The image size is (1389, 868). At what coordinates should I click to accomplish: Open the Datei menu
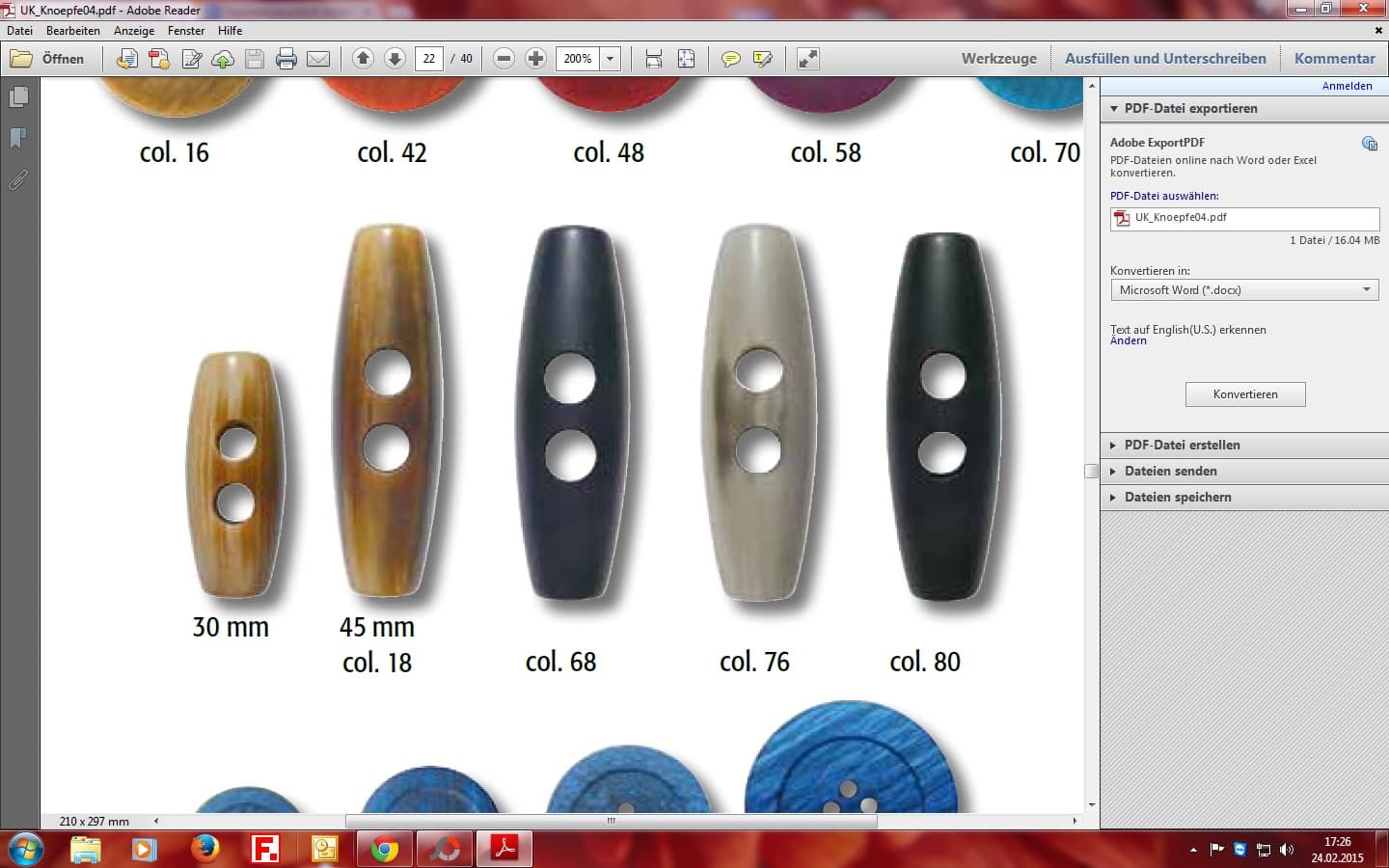19,31
